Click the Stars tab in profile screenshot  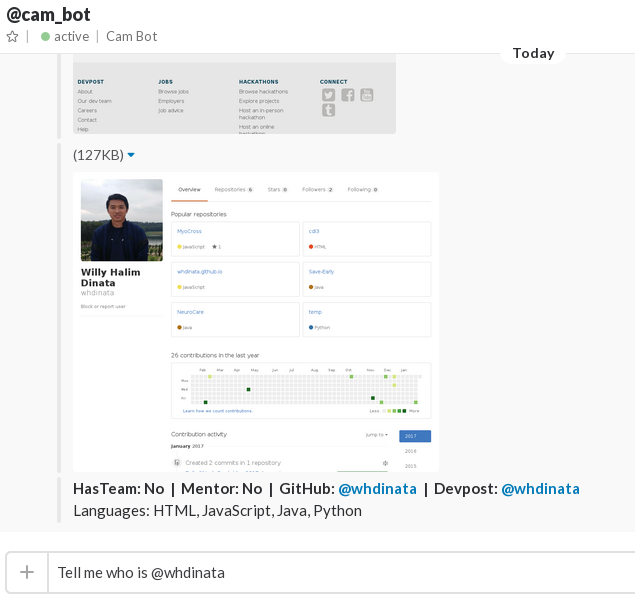click(x=277, y=190)
